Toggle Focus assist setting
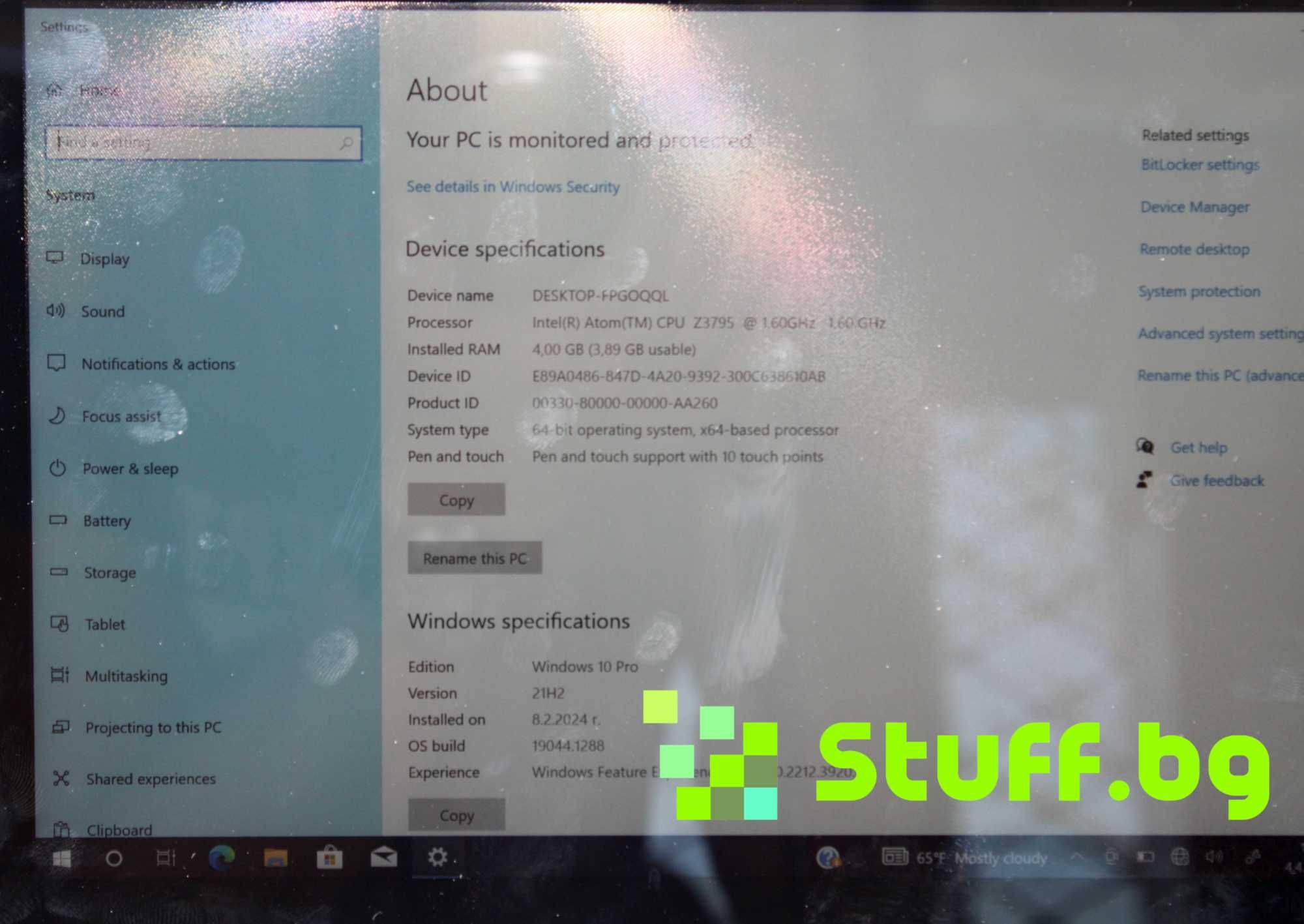The height and width of the screenshot is (924, 1304). 122,415
